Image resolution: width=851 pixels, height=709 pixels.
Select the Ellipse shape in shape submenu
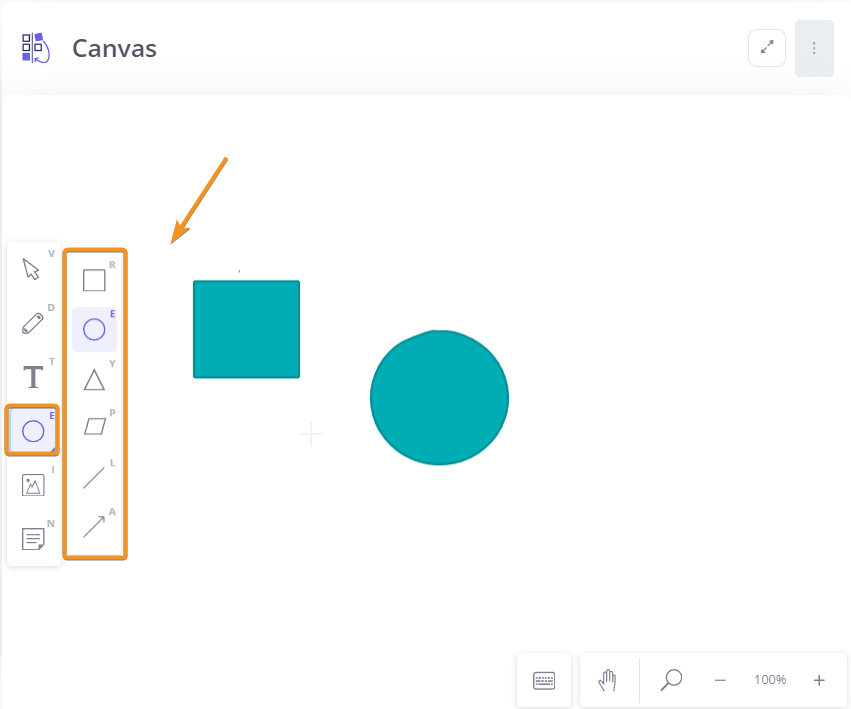click(x=94, y=330)
